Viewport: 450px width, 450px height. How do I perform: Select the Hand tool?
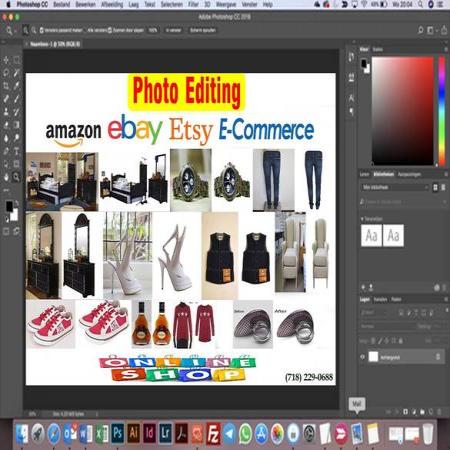click(x=6, y=177)
